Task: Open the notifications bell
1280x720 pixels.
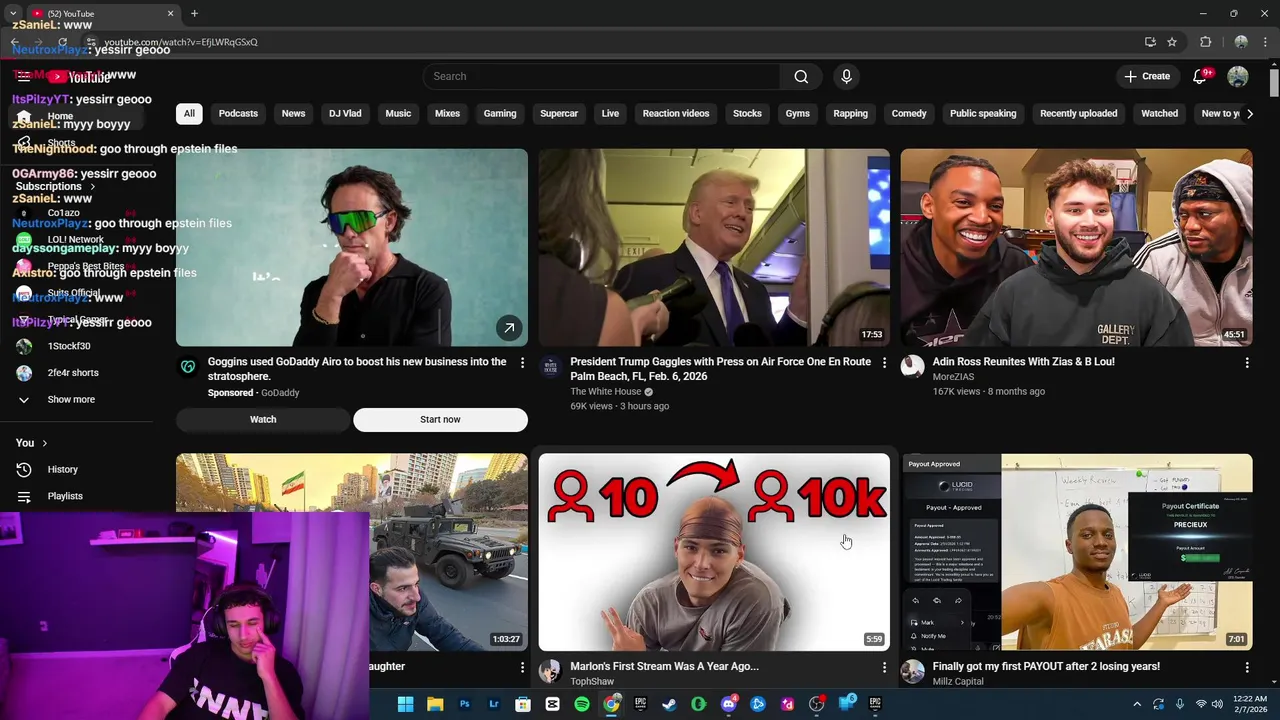Action: pyautogui.click(x=1200, y=76)
